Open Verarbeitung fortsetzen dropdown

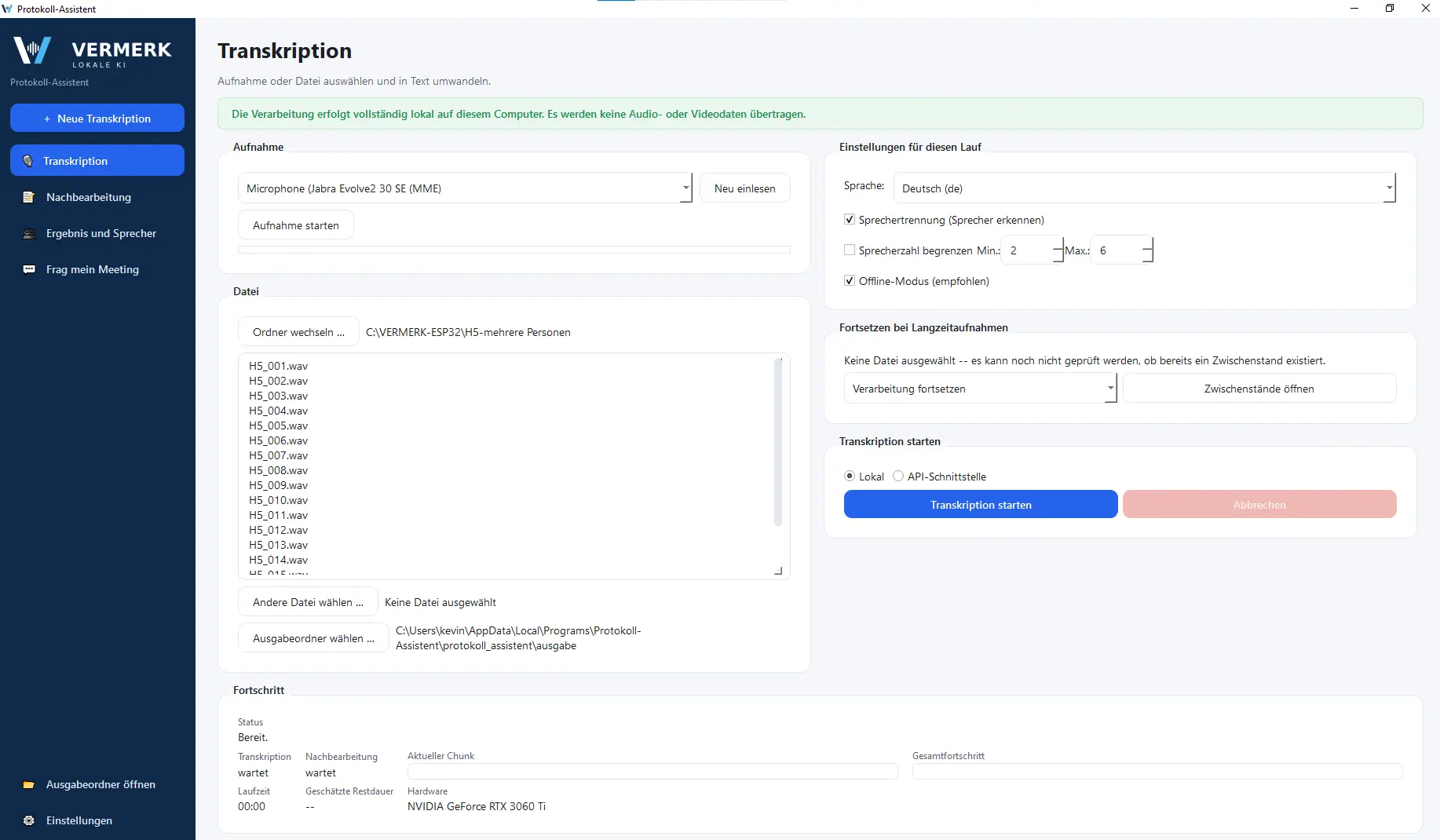[980, 389]
